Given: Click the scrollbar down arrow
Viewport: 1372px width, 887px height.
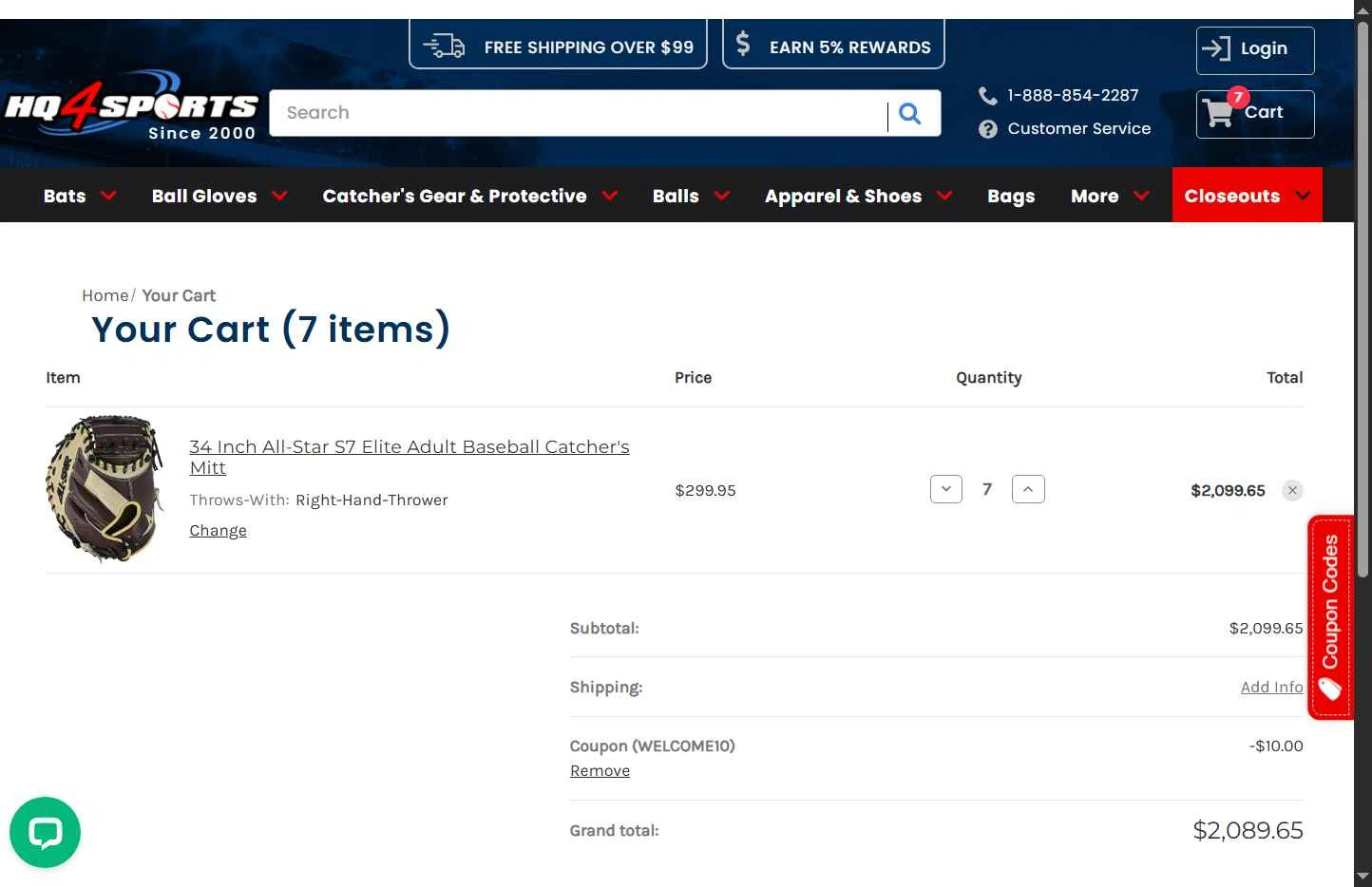Looking at the screenshot, I should tap(1362, 878).
